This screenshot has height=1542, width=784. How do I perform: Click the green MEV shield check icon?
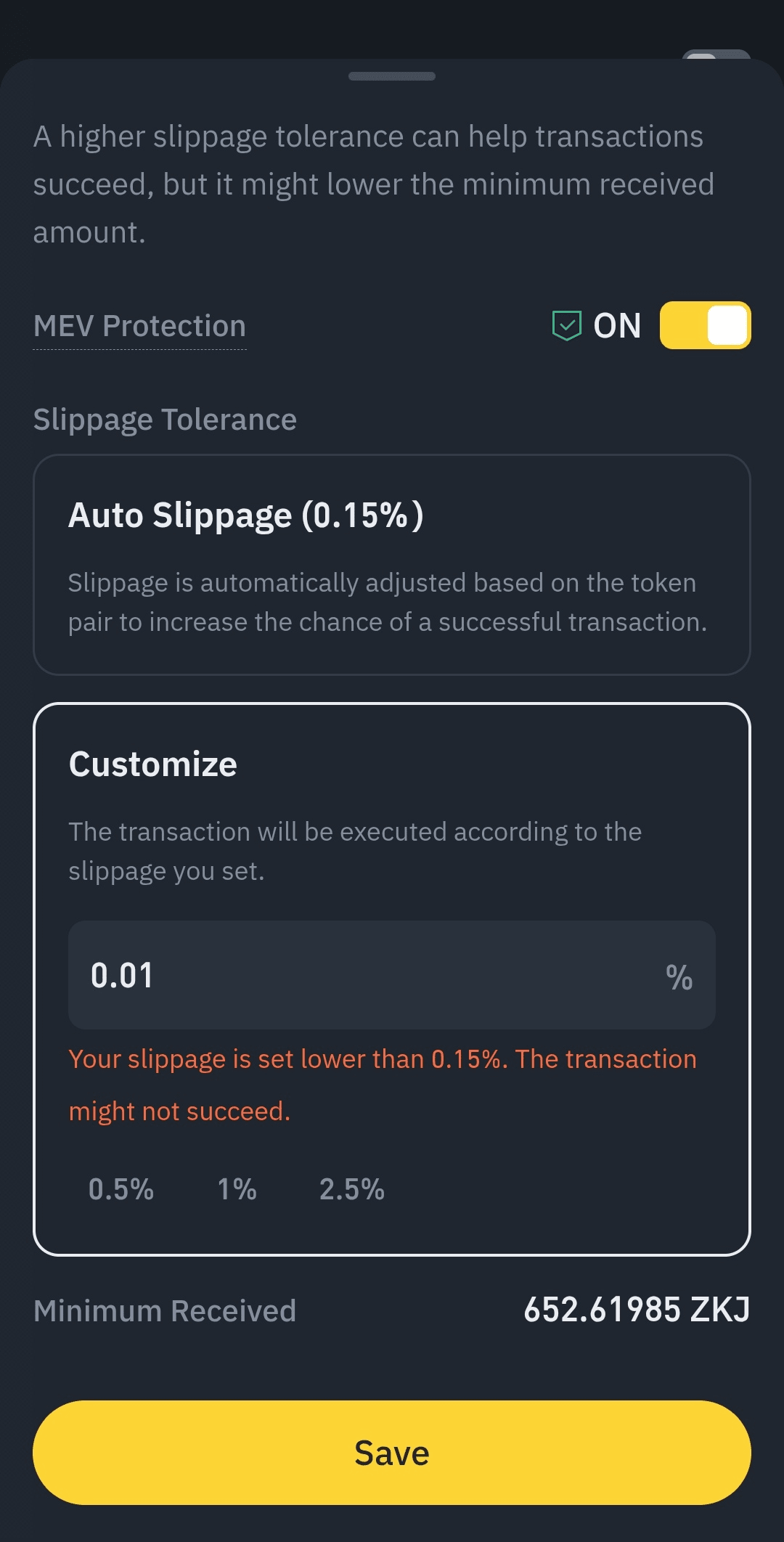tap(566, 325)
